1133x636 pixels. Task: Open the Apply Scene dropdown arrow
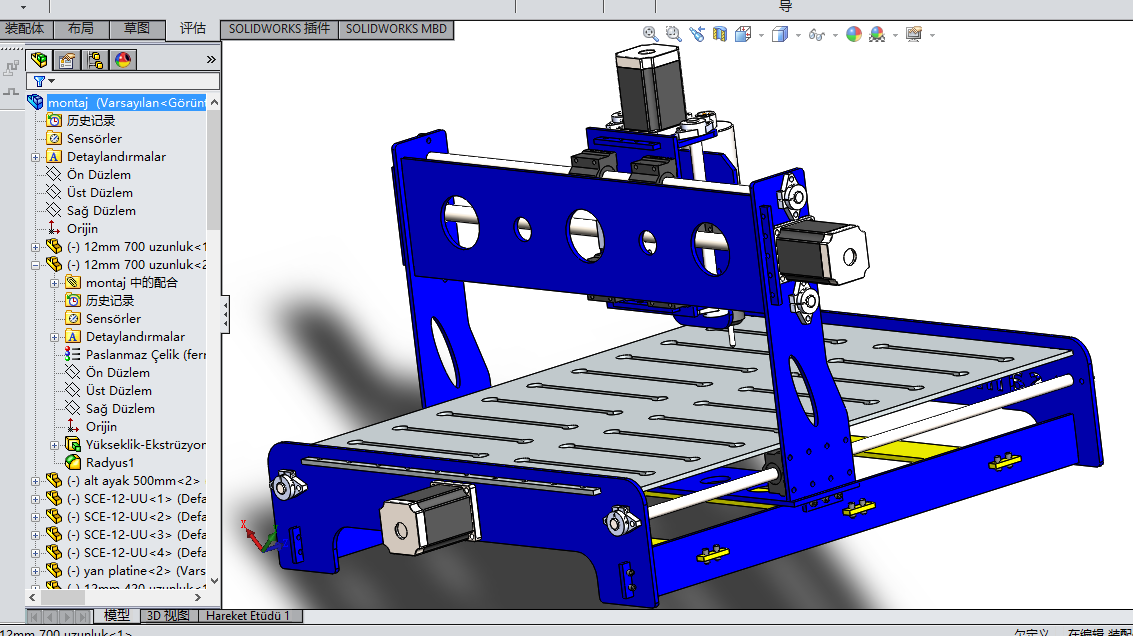click(x=895, y=35)
